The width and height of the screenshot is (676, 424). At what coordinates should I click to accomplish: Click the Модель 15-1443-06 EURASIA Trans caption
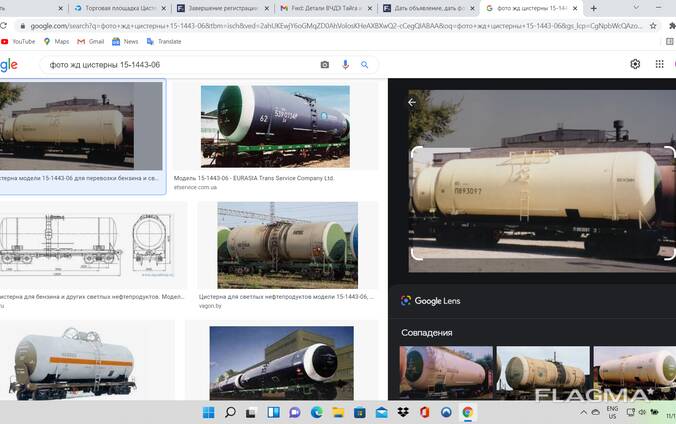pyautogui.click(x=254, y=178)
